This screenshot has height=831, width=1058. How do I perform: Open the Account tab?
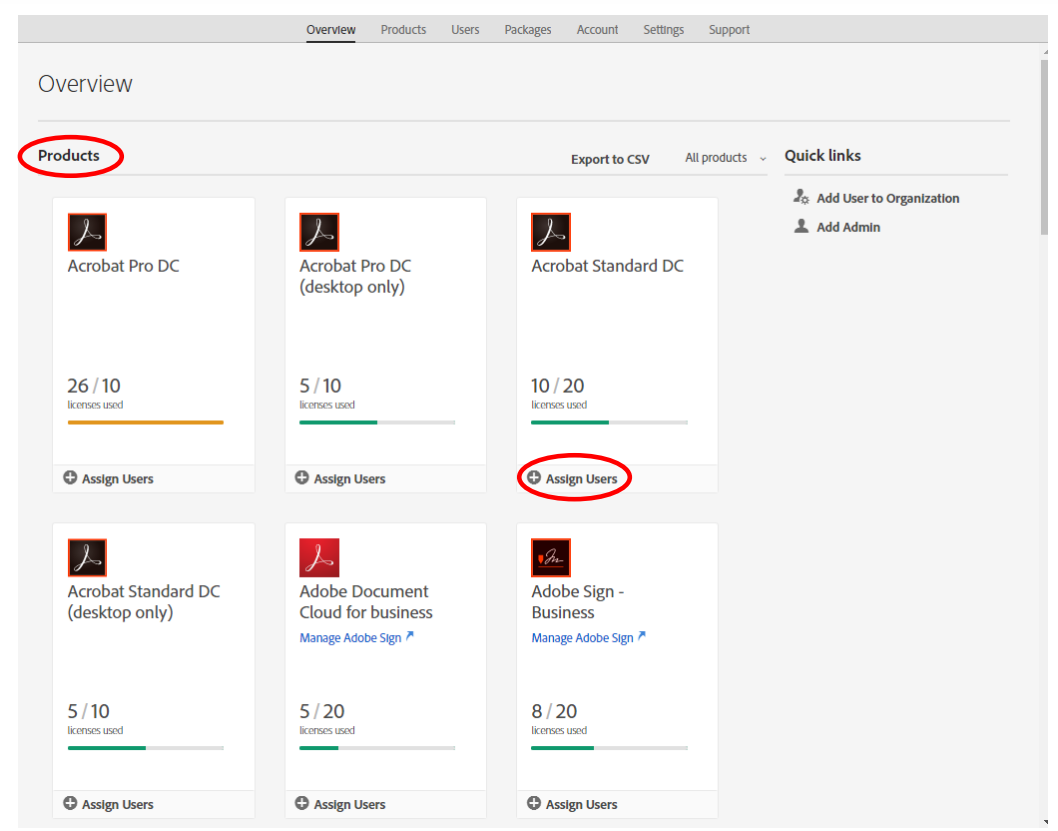[x=597, y=30]
